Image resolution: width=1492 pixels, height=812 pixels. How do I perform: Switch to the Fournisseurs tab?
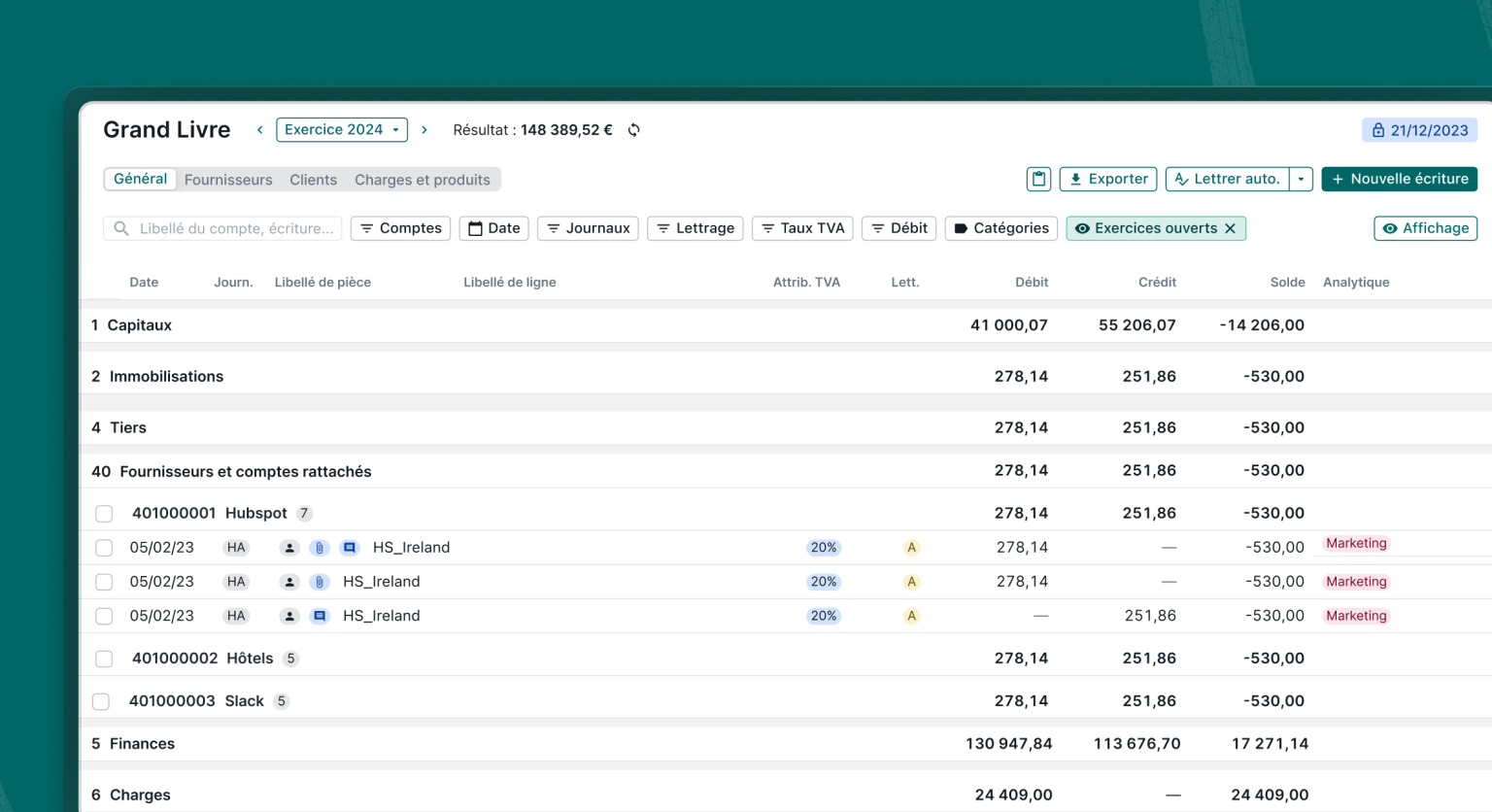228,180
